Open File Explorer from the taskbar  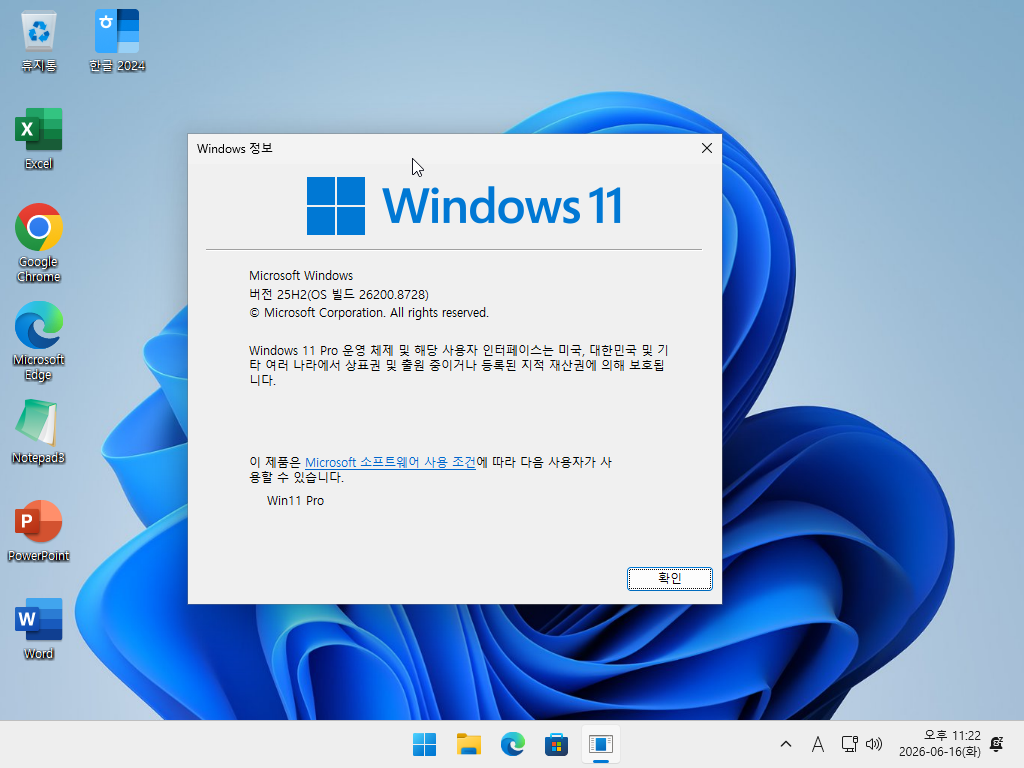pyautogui.click(x=468, y=744)
